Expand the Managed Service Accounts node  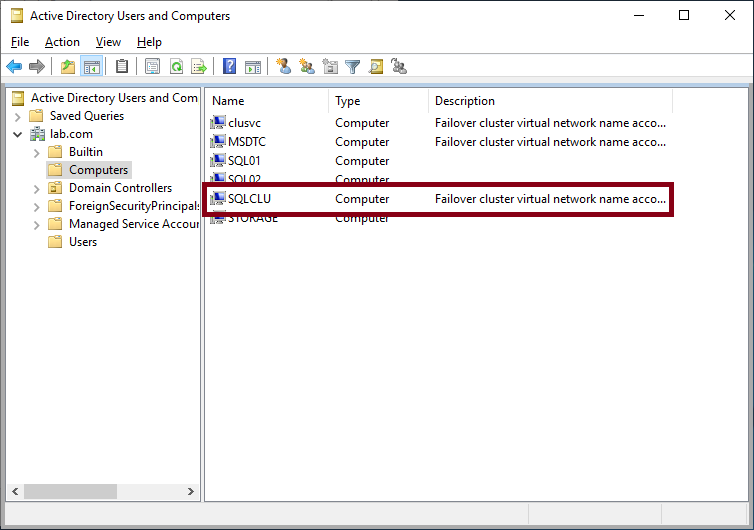pos(37,225)
